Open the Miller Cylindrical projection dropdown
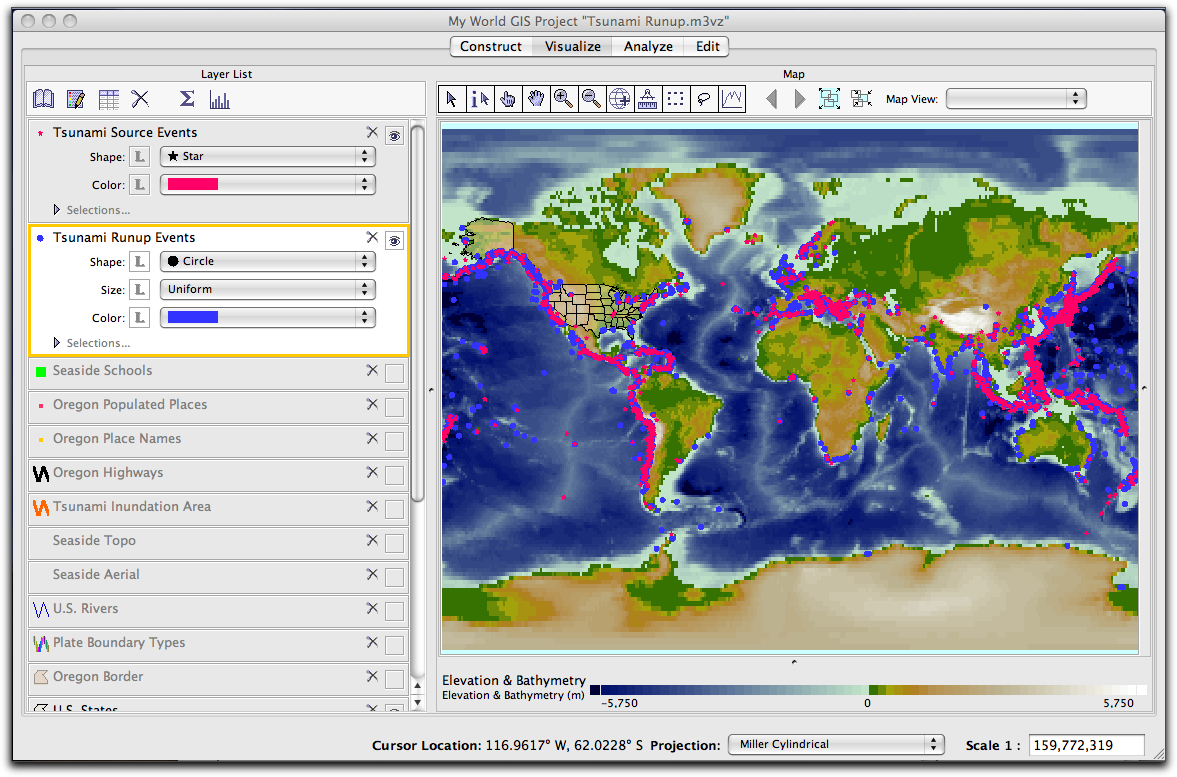The image size is (1177, 777). pos(835,744)
